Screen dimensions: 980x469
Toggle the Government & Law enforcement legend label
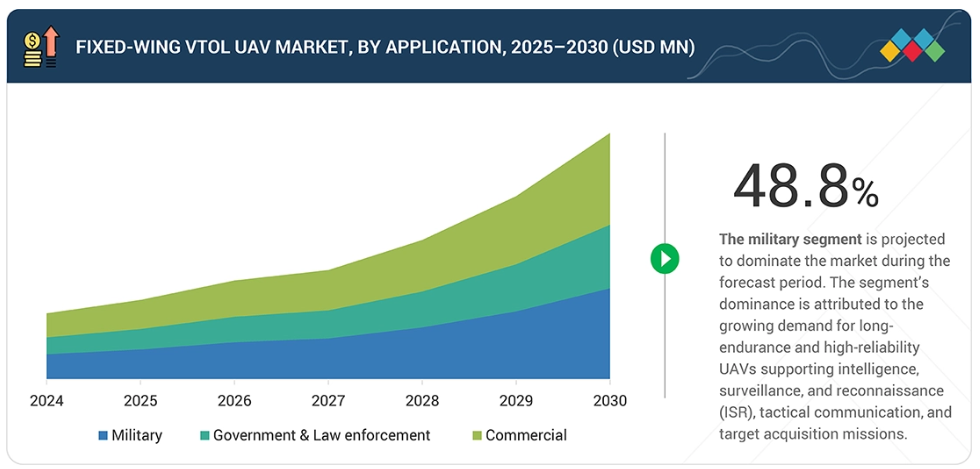[321, 436]
